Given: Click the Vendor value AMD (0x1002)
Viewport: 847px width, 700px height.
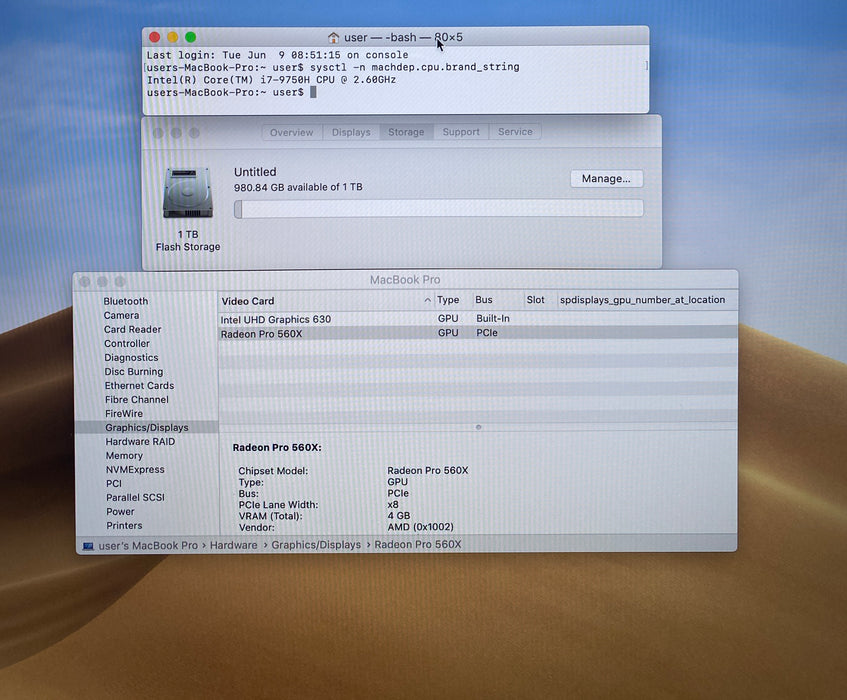Looking at the screenshot, I should 420,527.
